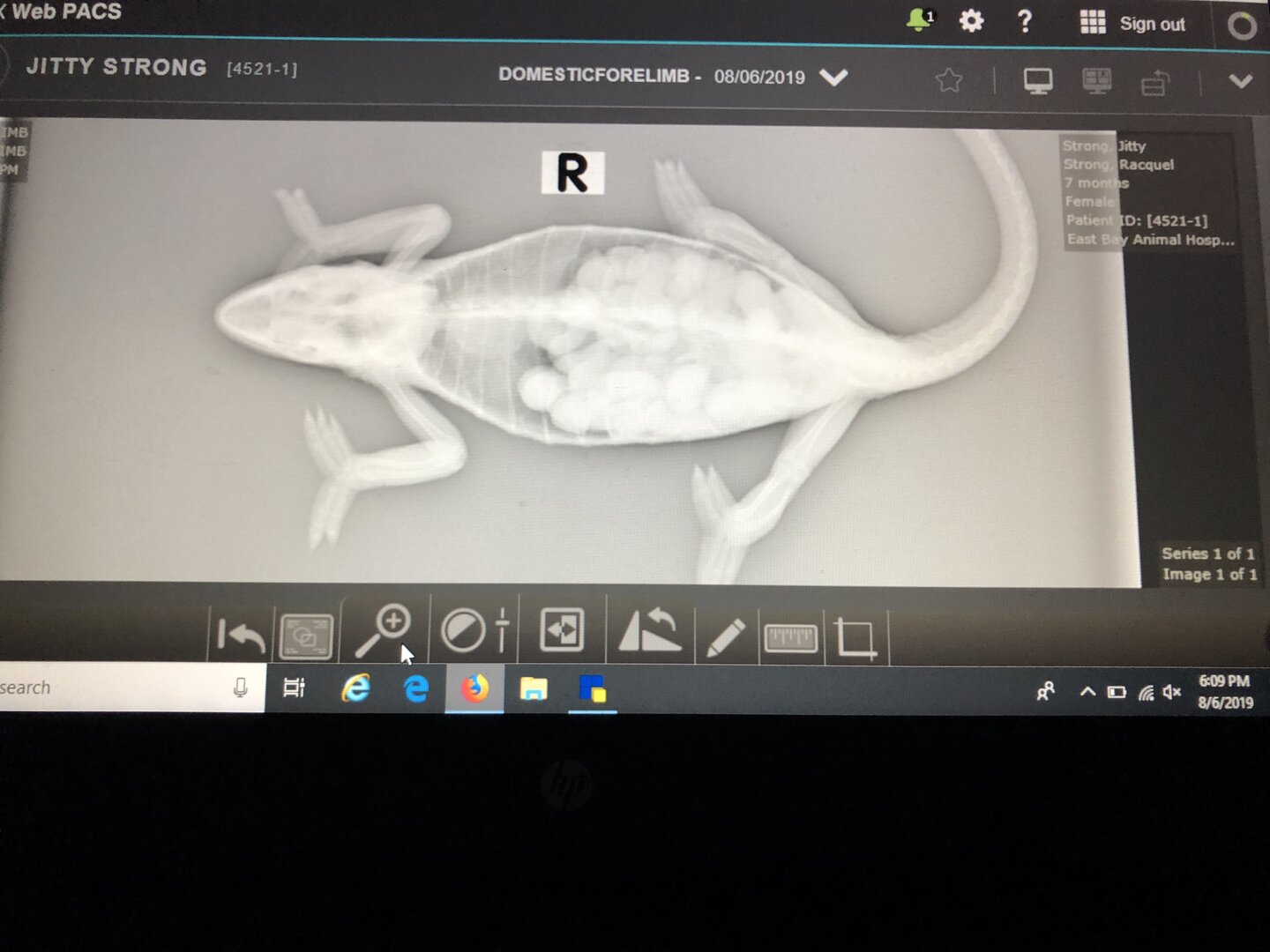Toggle the favorite star for this study
The height and width of the screenshot is (952, 1270).
tap(949, 81)
